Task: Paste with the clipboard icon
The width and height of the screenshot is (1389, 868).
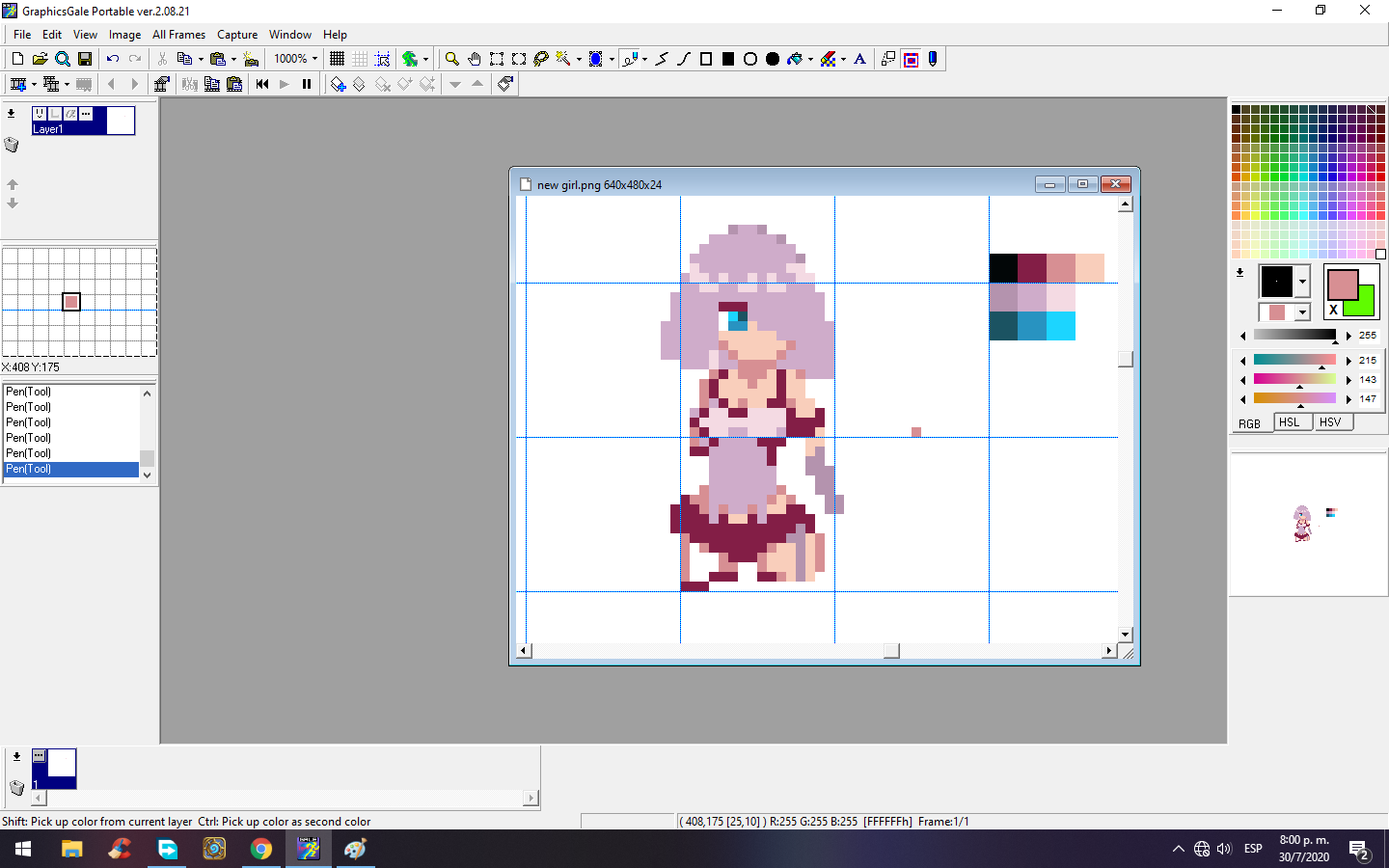Action: pos(217,59)
